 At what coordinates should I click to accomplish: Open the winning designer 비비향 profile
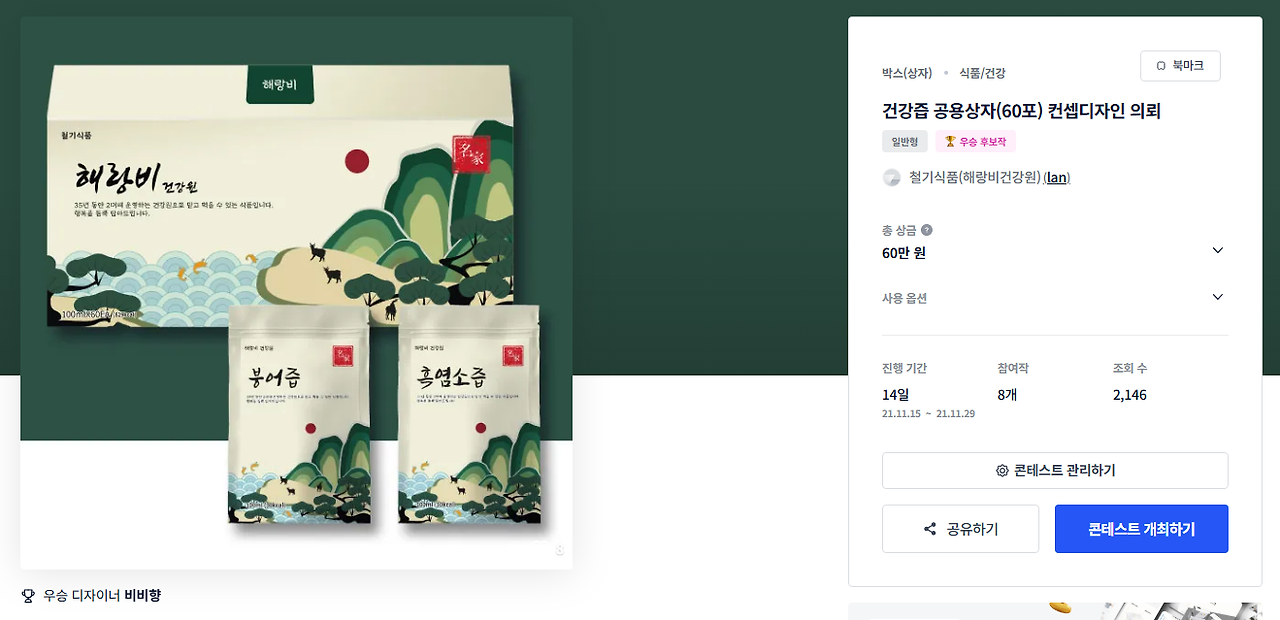coord(142,596)
